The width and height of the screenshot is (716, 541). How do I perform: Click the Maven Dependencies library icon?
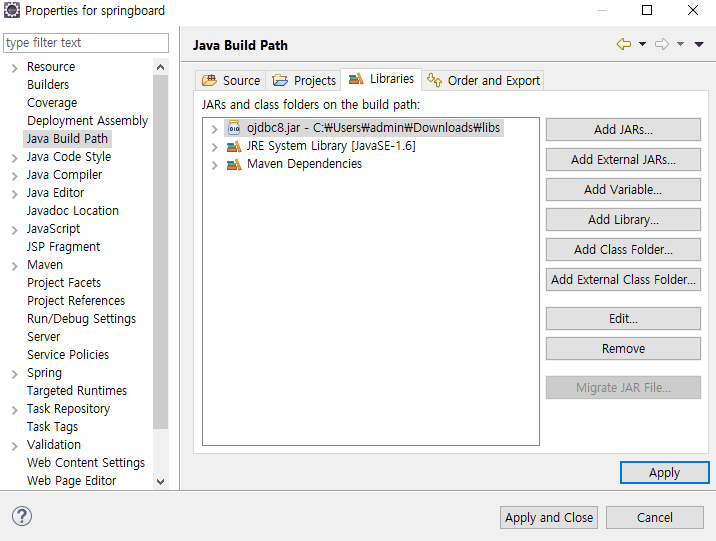[x=234, y=164]
